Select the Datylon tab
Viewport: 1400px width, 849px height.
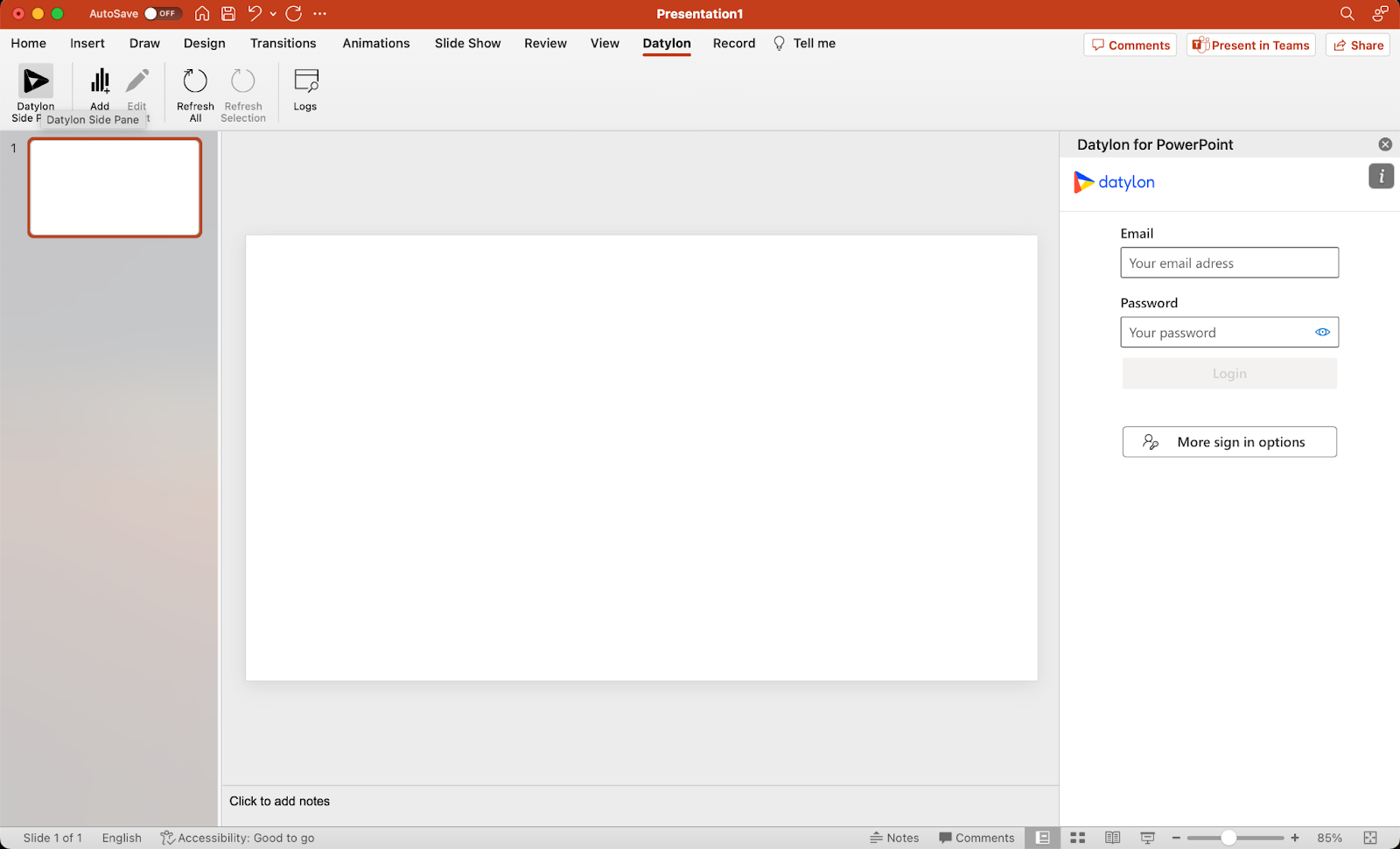667,43
